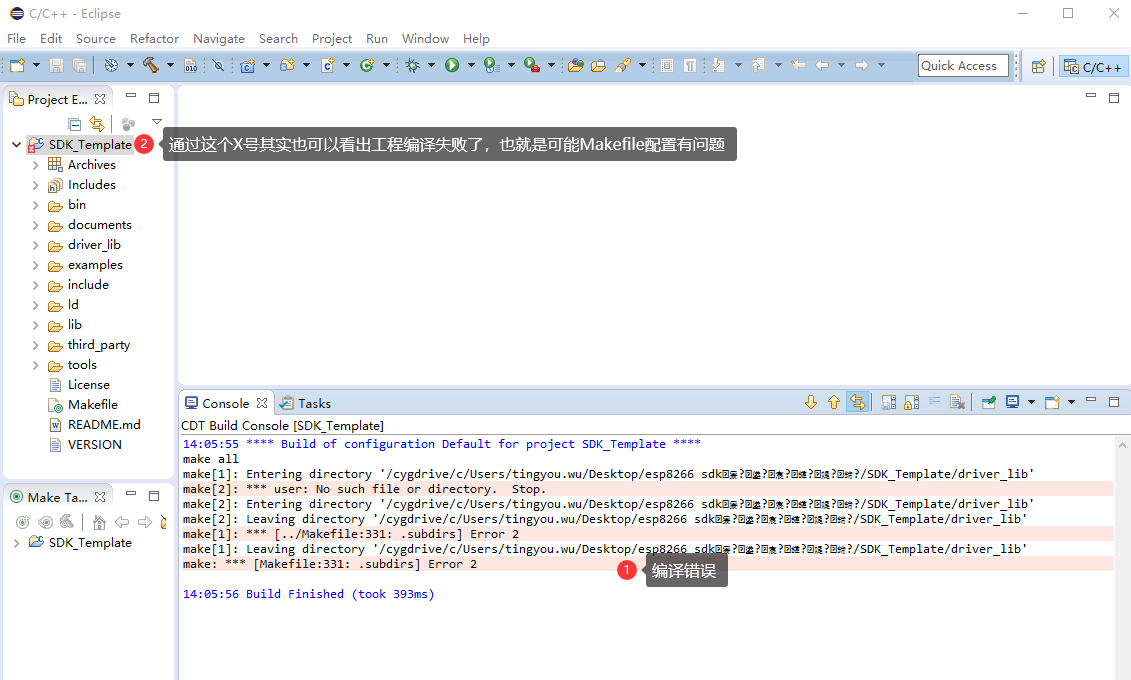Expand the driver_lib folder
Image resolution: width=1131 pixels, height=680 pixels.
(38, 244)
